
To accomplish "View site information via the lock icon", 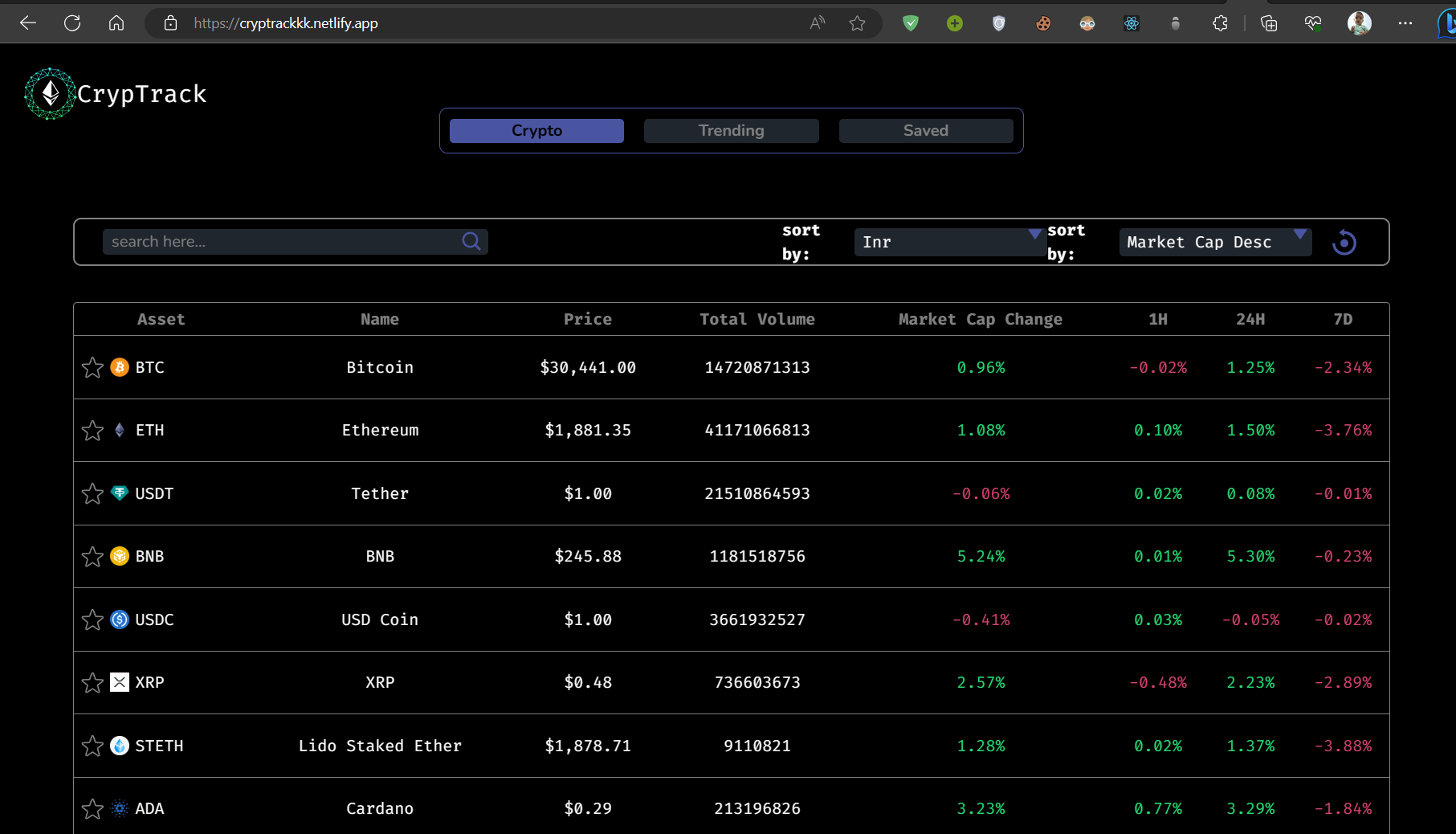I will point(170,23).
